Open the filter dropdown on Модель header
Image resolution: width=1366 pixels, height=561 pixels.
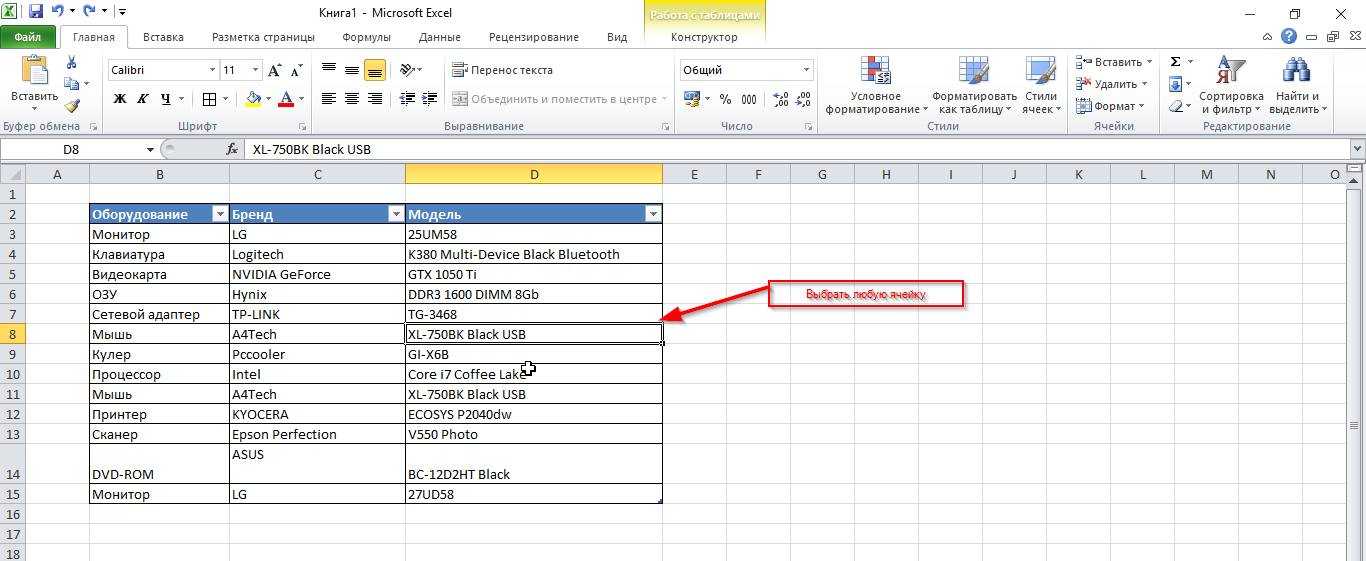653,214
